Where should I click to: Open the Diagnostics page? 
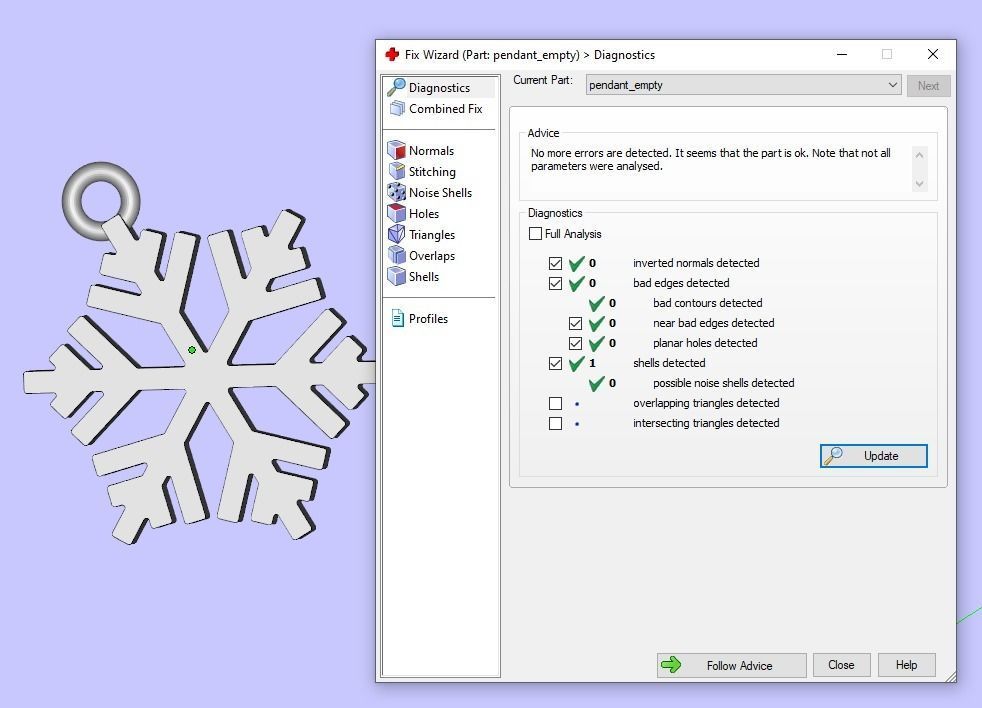440,88
